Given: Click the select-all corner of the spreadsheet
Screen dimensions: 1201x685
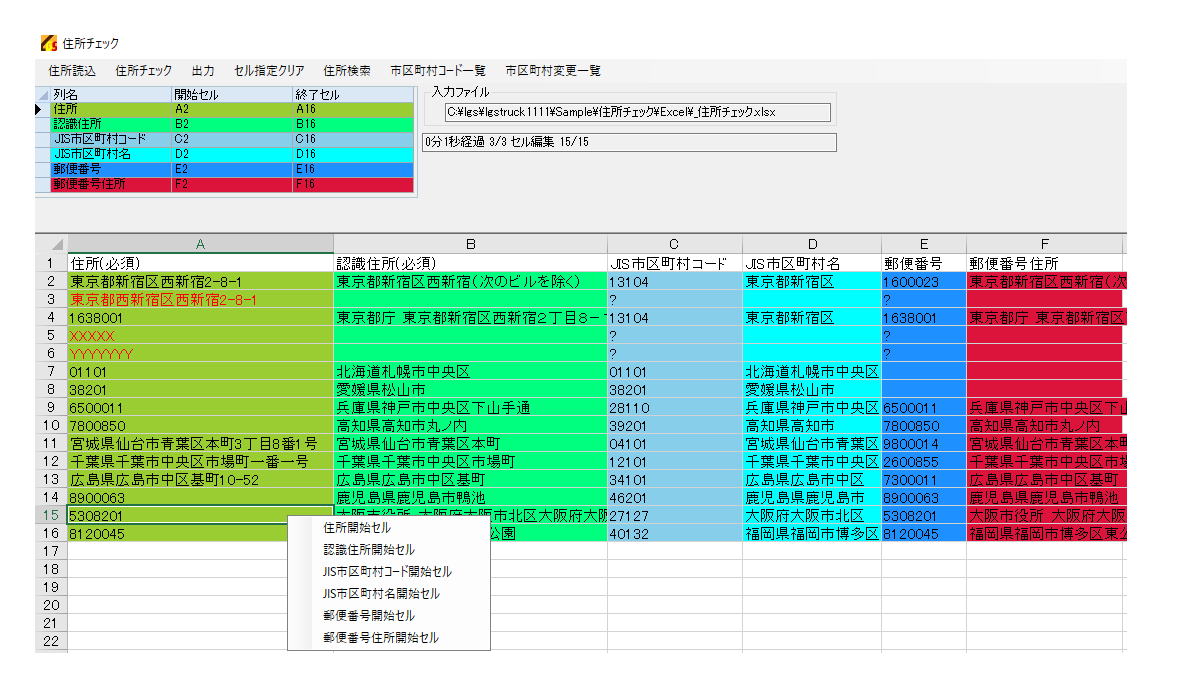Looking at the screenshot, I should (x=51, y=245).
